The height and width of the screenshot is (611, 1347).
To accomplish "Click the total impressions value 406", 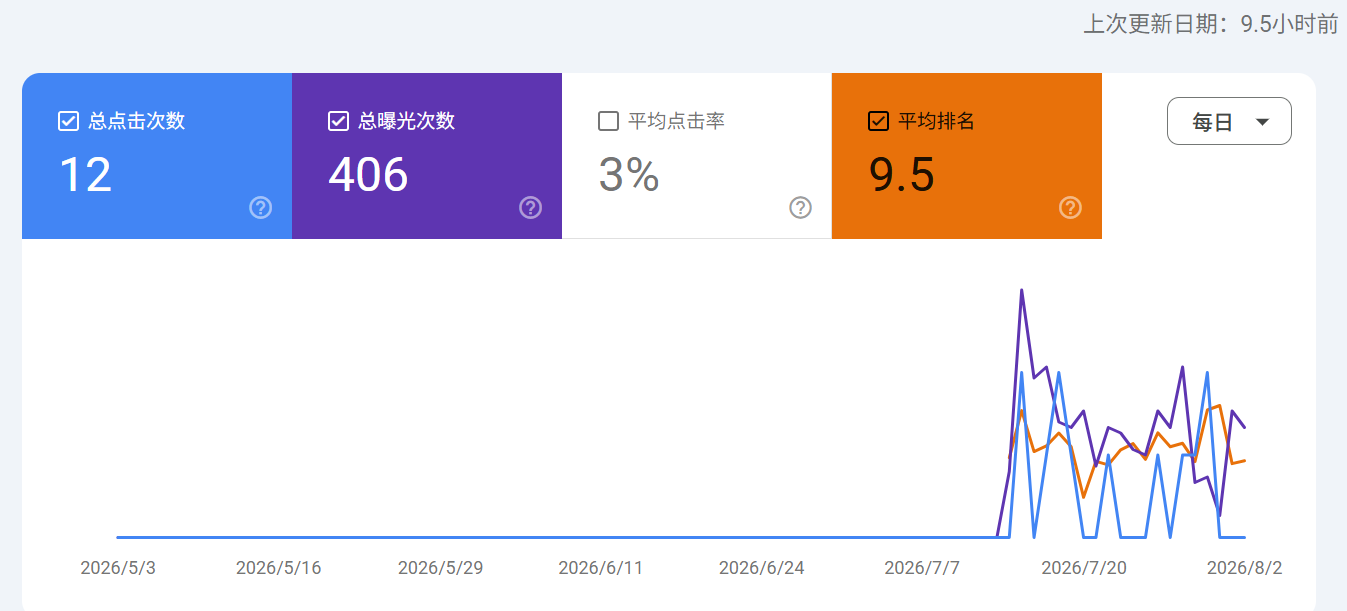I will pos(368,175).
